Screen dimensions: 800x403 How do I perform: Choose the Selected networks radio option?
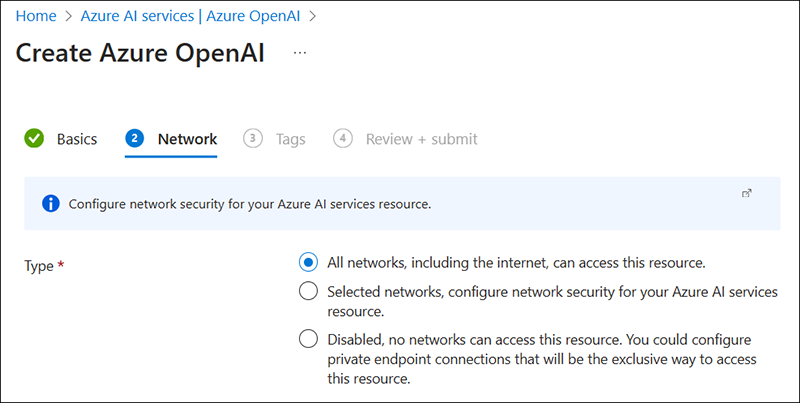(x=309, y=291)
